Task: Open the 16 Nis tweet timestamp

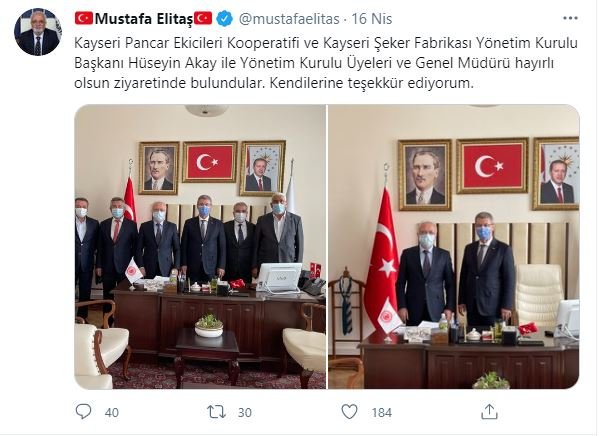Action: [372, 19]
